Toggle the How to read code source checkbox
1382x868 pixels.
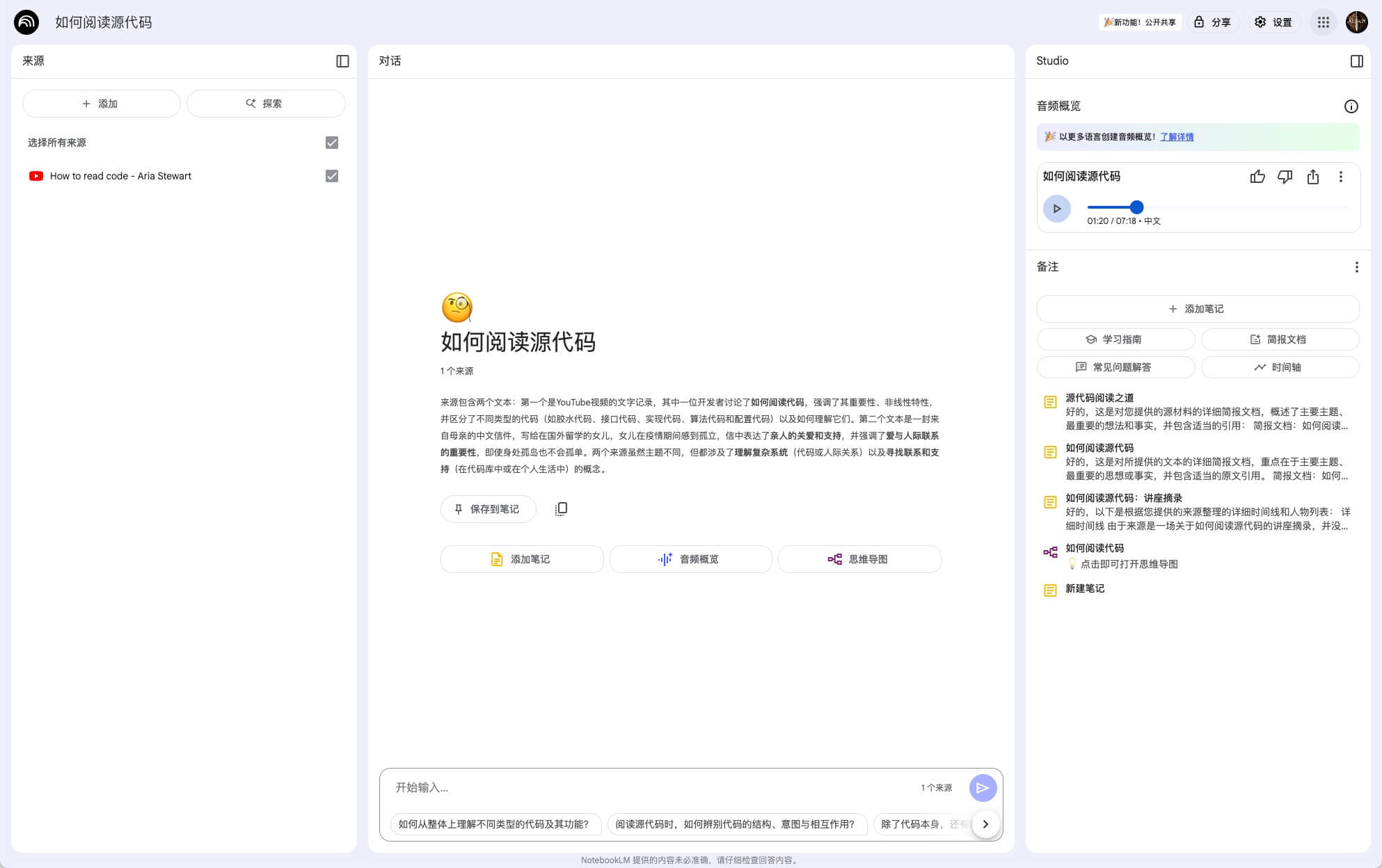coord(332,176)
